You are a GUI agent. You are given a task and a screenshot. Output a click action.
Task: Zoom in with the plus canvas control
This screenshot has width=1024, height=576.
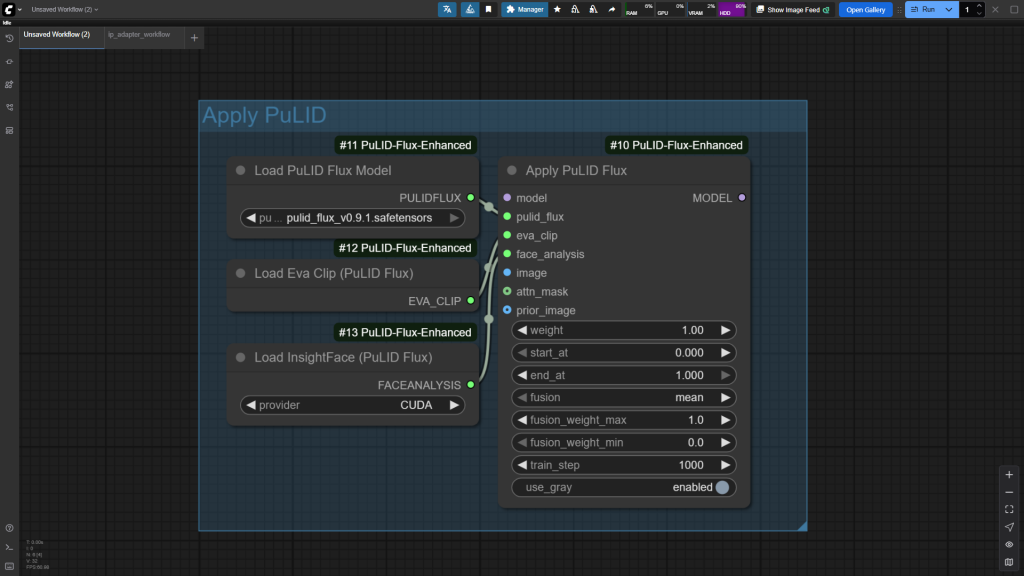pyautogui.click(x=1009, y=475)
